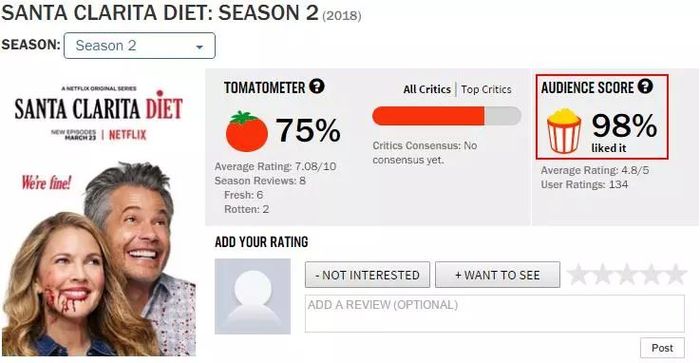Rate the show three stars
This screenshot has width=700, height=363.
pos(627,274)
